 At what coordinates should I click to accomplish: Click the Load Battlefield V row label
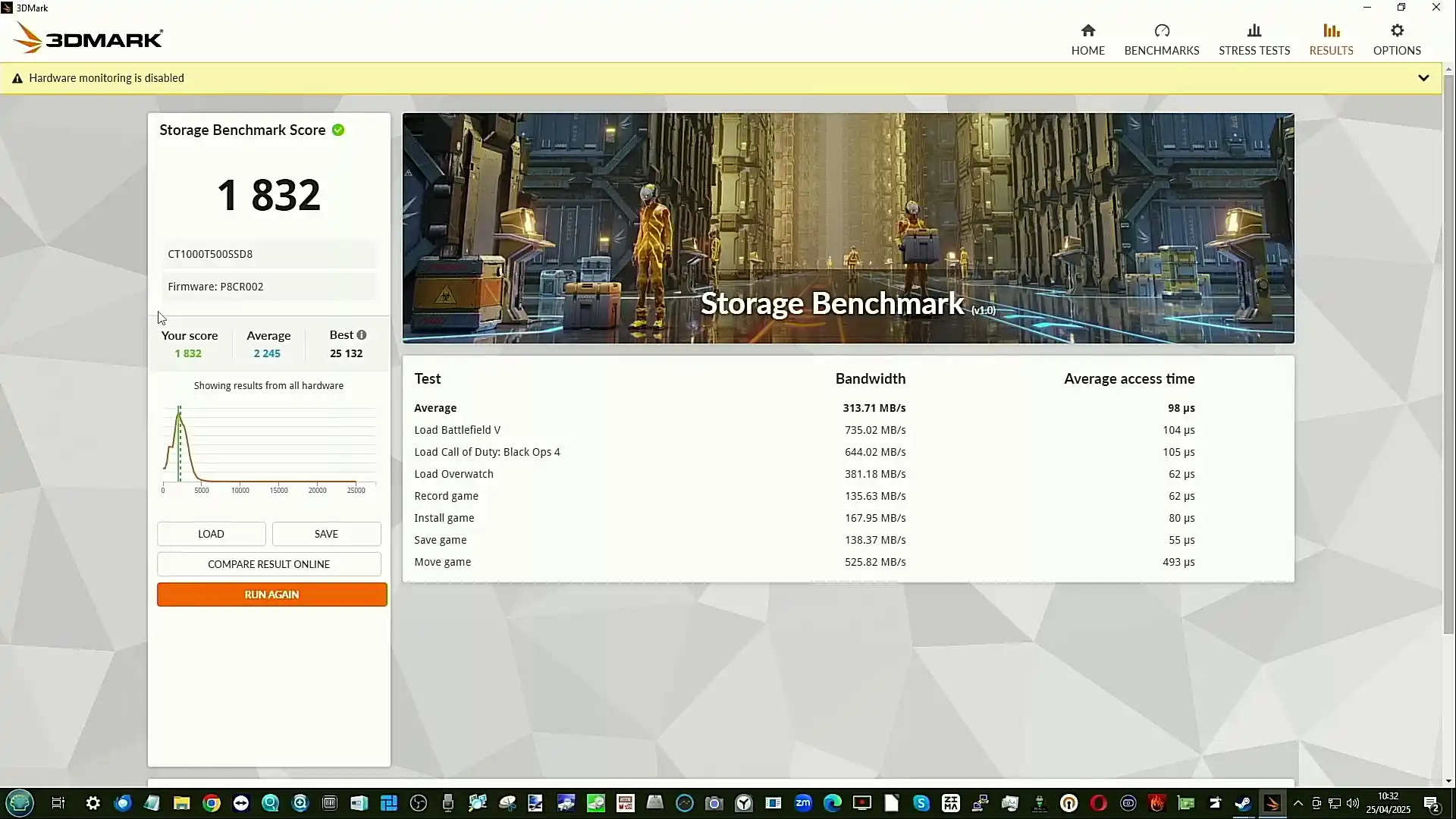tap(457, 430)
